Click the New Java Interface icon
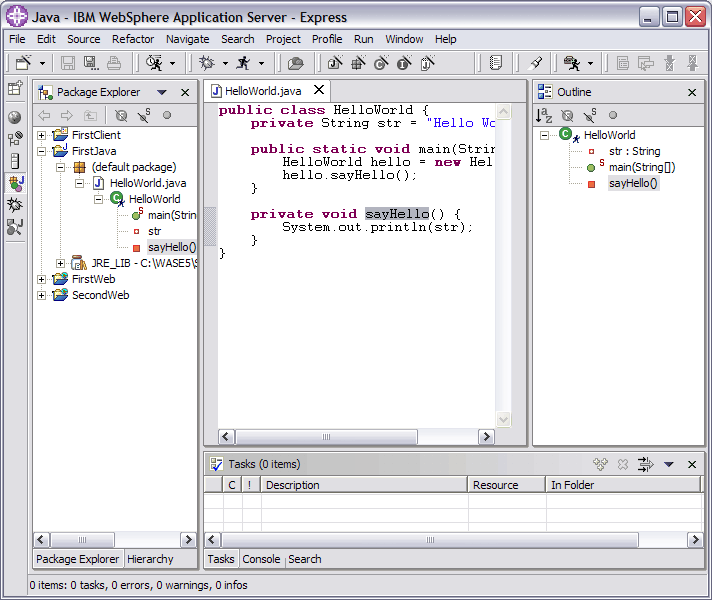The height and width of the screenshot is (600, 712). tap(404, 63)
